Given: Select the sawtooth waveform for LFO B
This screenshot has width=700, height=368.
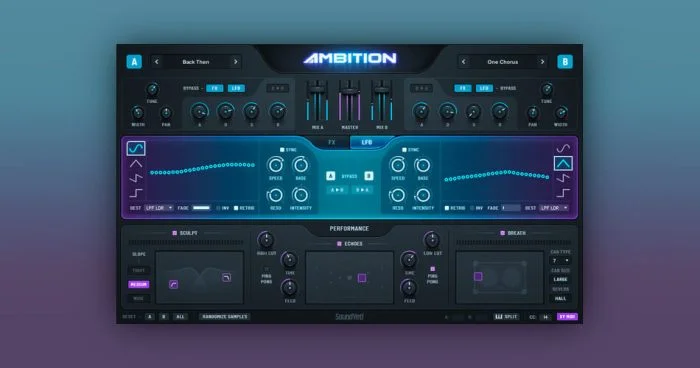Looking at the screenshot, I should click(563, 178).
